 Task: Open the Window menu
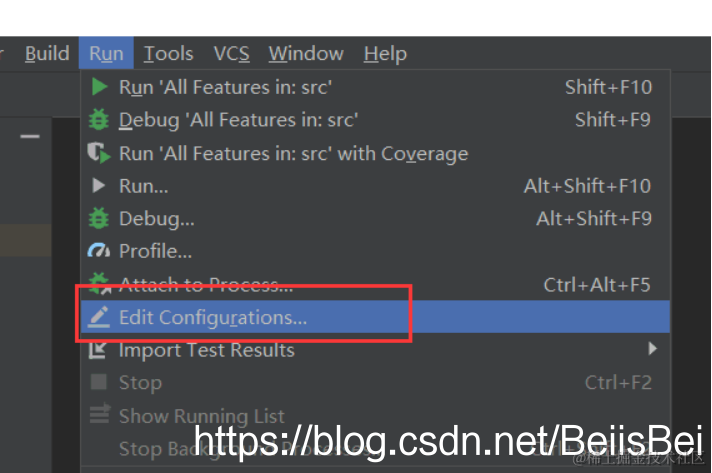point(306,54)
